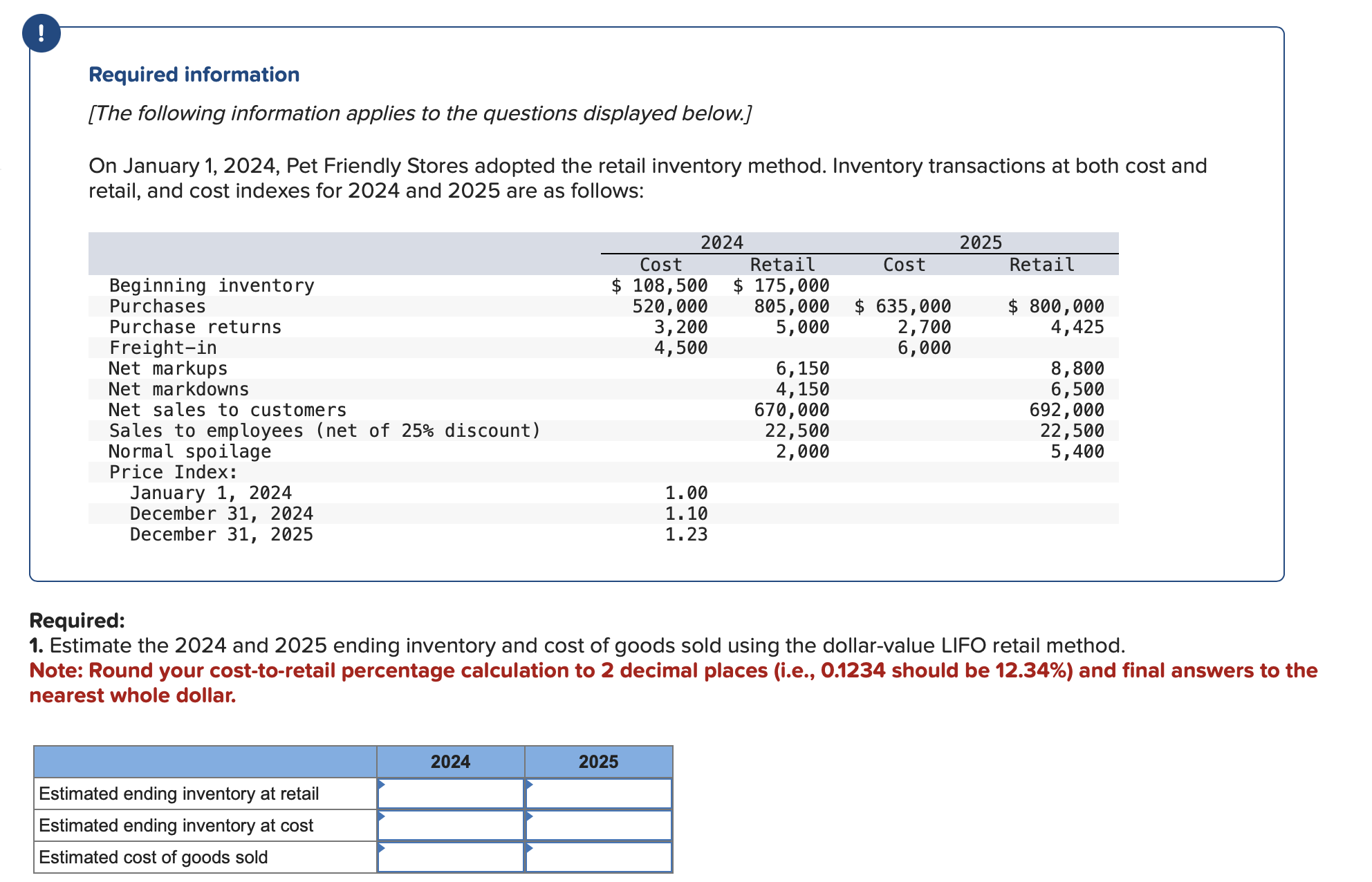Click the flag marker in 2024 cost of goods sold cell

381,849
